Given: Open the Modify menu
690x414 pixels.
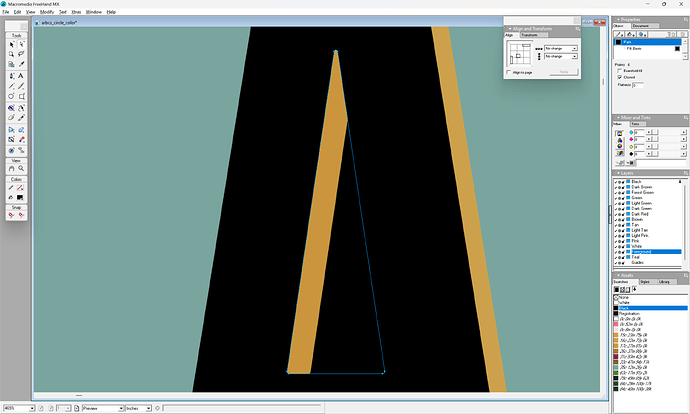Looking at the screenshot, I should click(x=46, y=11).
